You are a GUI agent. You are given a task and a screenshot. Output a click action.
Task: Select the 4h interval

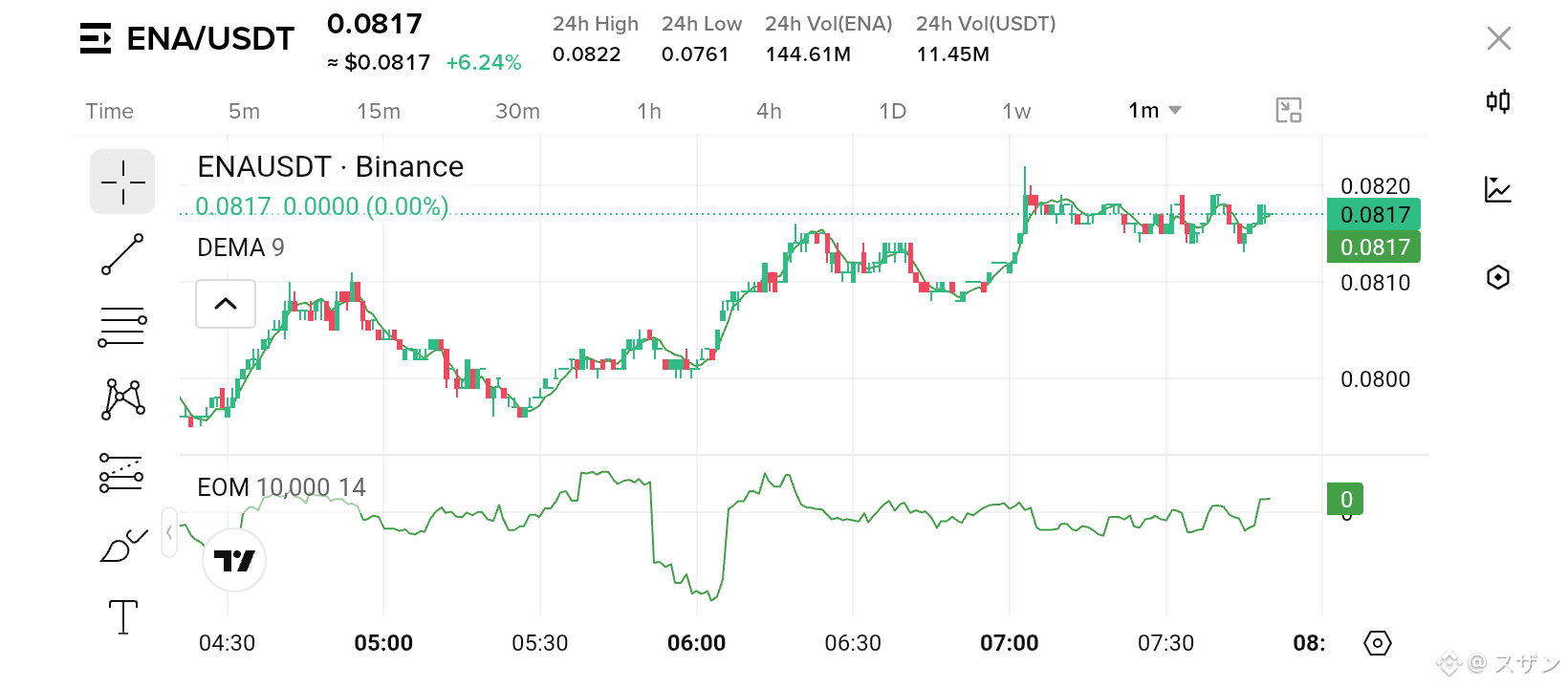click(x=769, y=111)
